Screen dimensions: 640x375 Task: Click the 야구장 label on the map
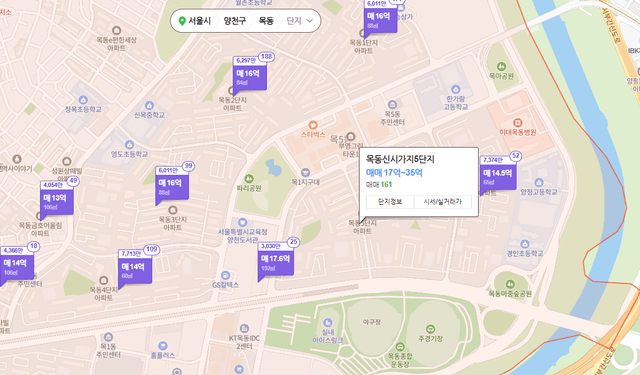pyautogui.click(x=371, y=322)
